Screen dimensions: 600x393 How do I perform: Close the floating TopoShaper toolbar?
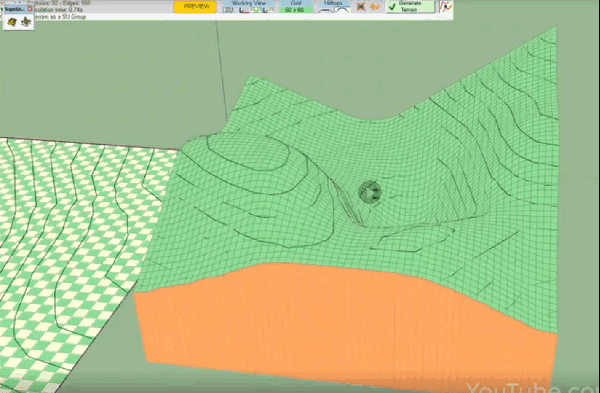click(30, 8)
